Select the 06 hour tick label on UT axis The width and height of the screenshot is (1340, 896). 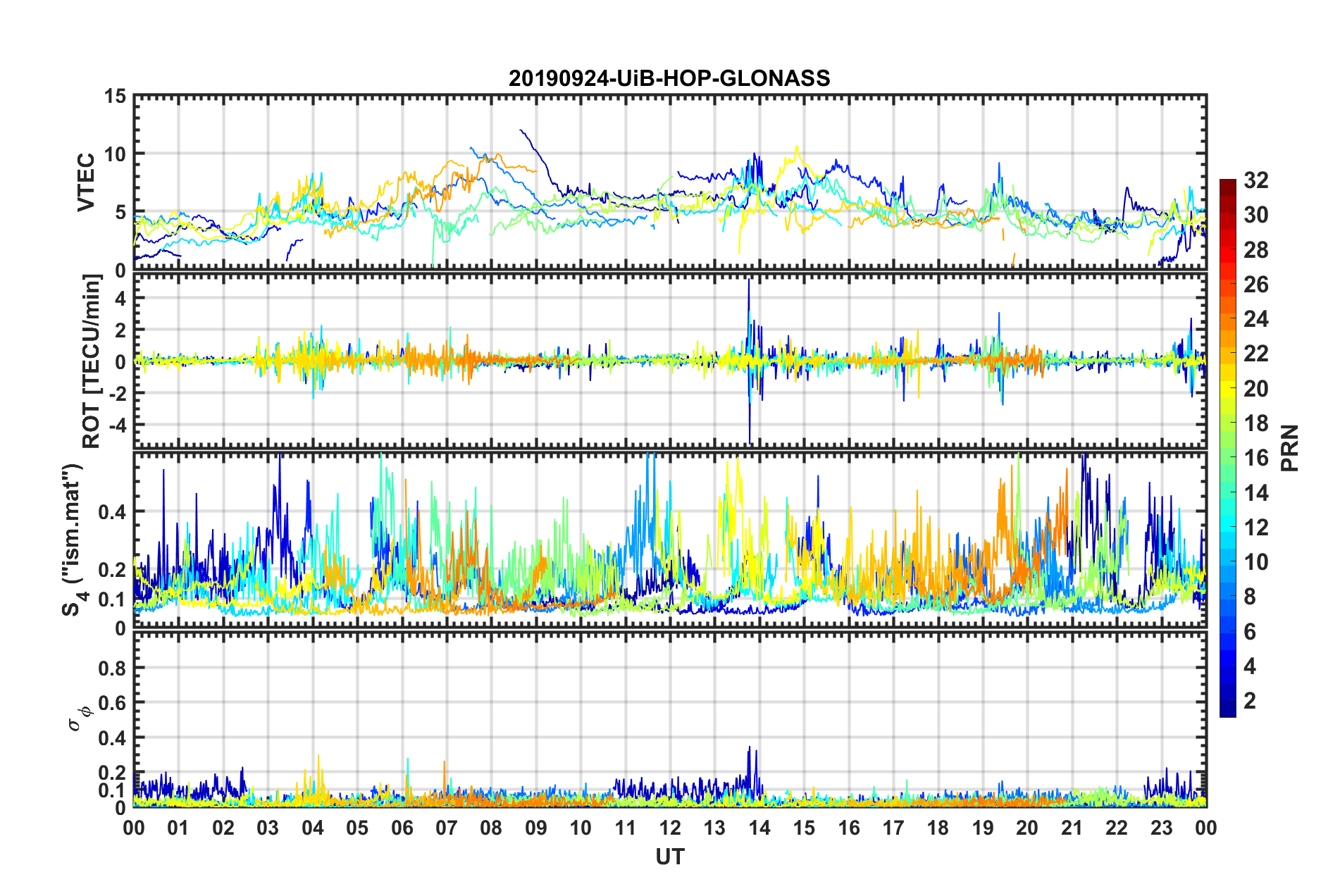click(x=402, y=828)
